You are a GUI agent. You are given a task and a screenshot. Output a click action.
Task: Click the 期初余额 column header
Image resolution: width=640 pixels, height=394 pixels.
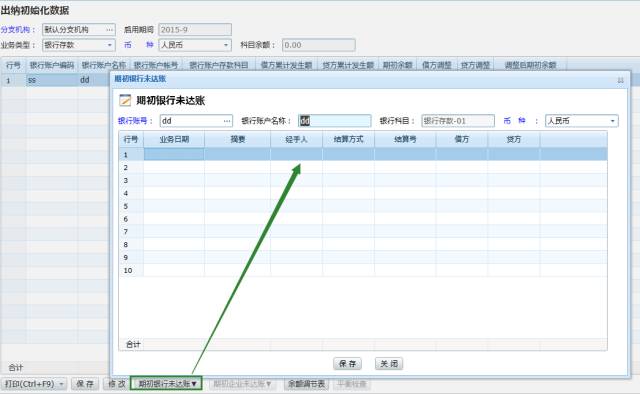[x=398, y=65]
